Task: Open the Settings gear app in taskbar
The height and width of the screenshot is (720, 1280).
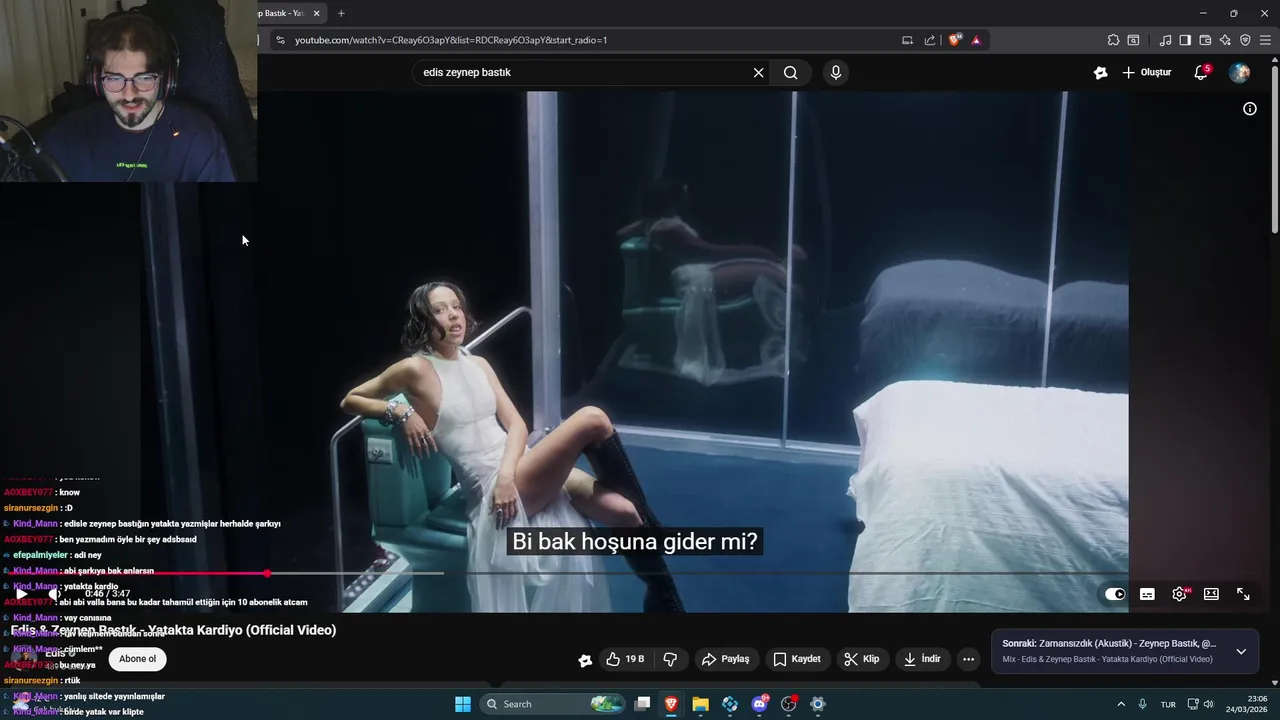Action: coord(817,704)
